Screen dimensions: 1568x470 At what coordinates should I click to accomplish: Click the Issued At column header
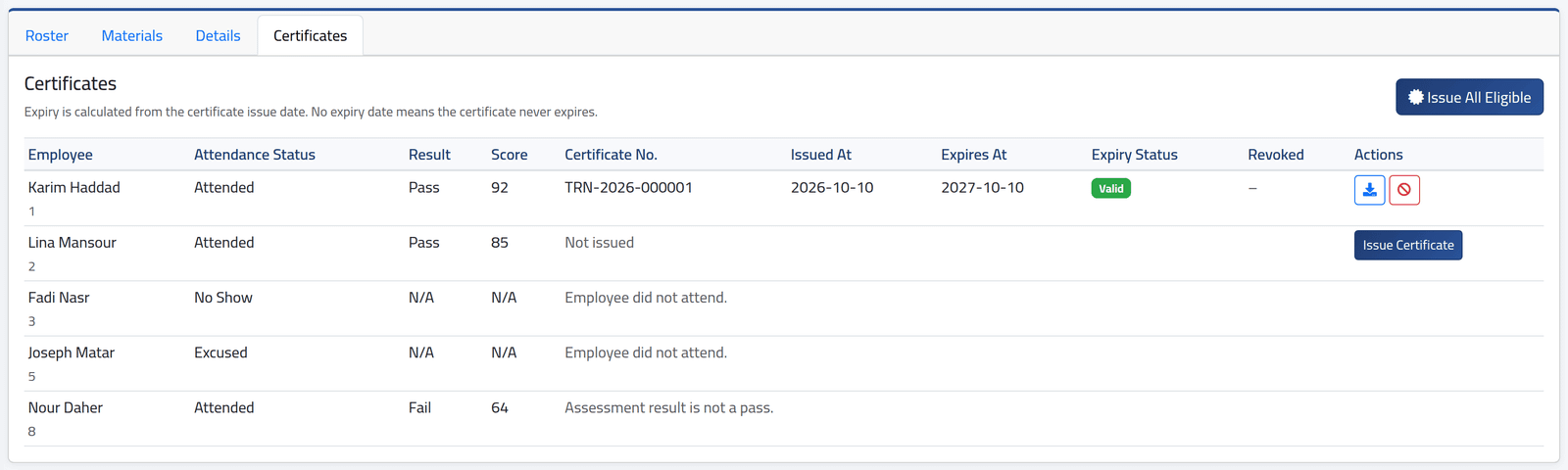821,155
